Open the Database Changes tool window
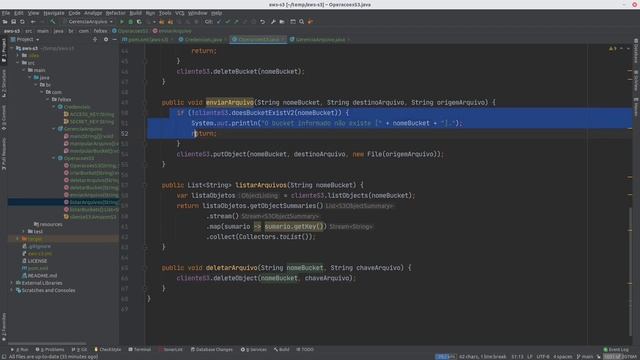 [x=212, y=349]
